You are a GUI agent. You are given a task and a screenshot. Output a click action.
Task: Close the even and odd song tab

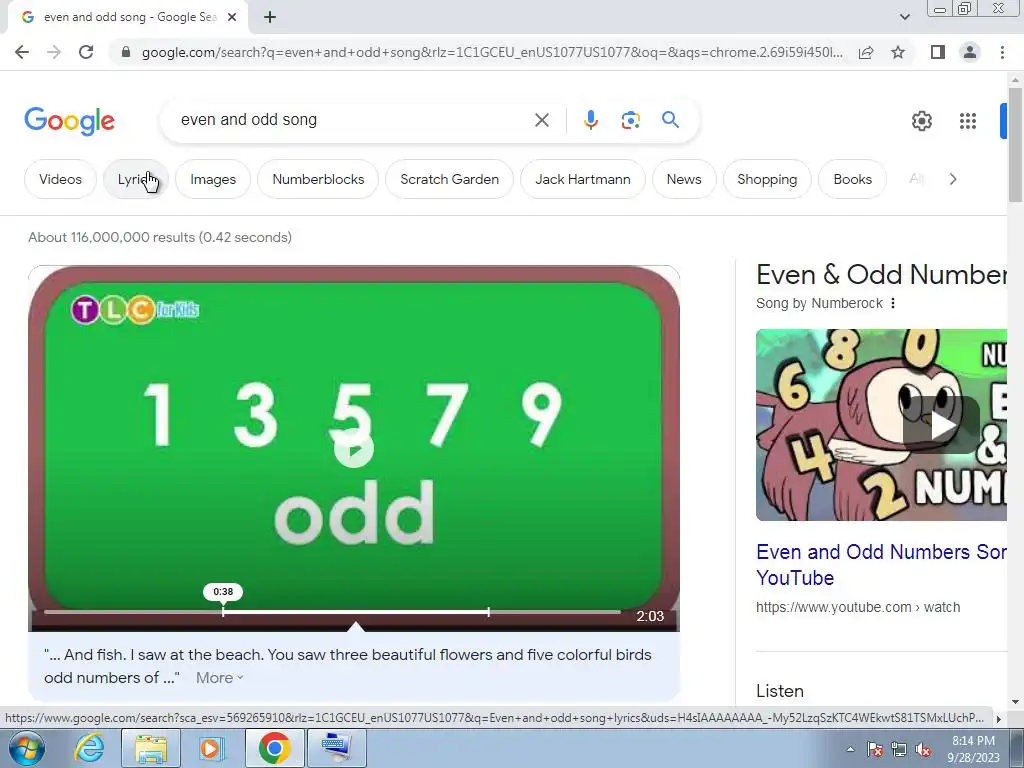coord(232,18)
